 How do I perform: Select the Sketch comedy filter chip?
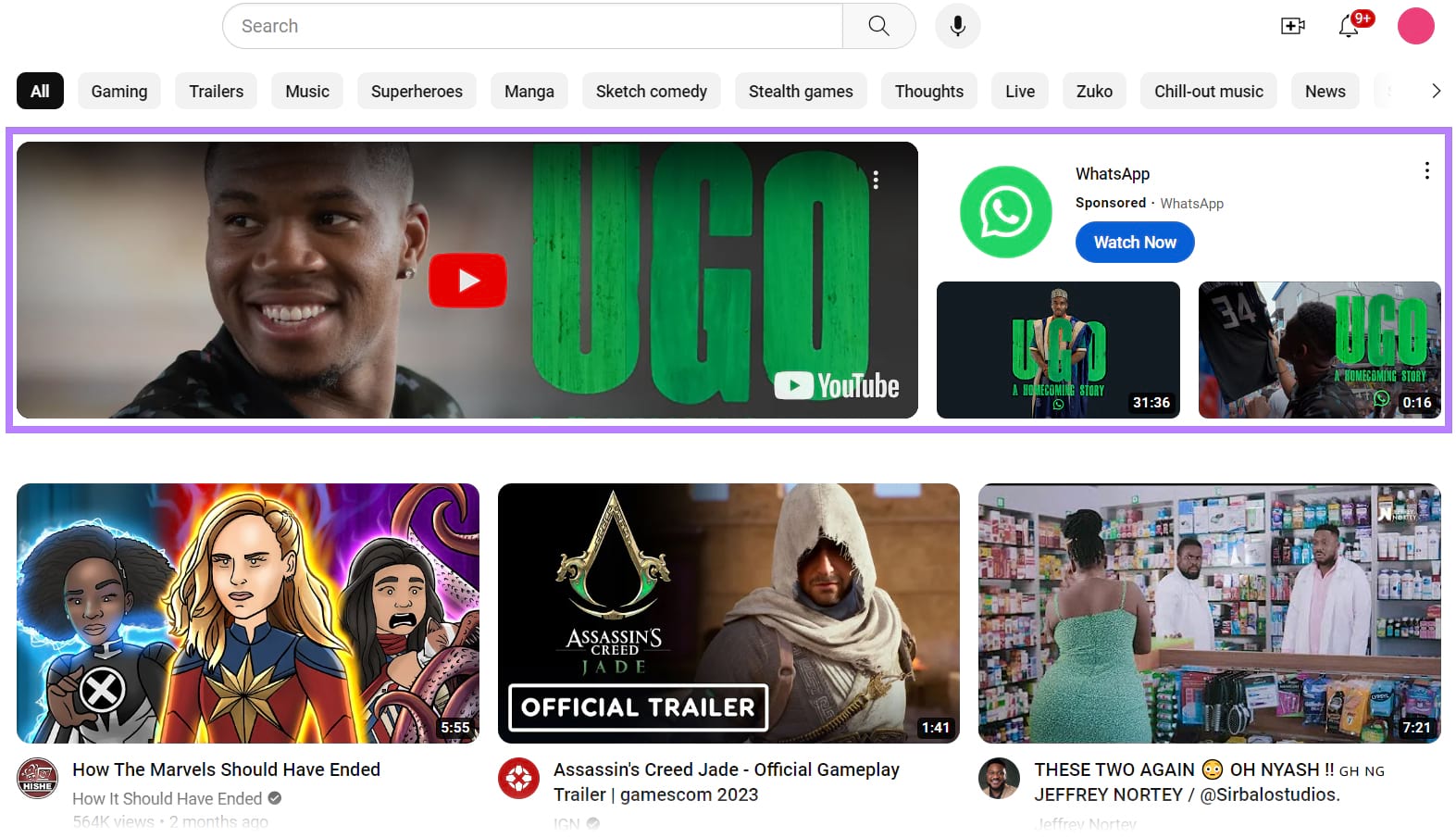click(652, 91)
